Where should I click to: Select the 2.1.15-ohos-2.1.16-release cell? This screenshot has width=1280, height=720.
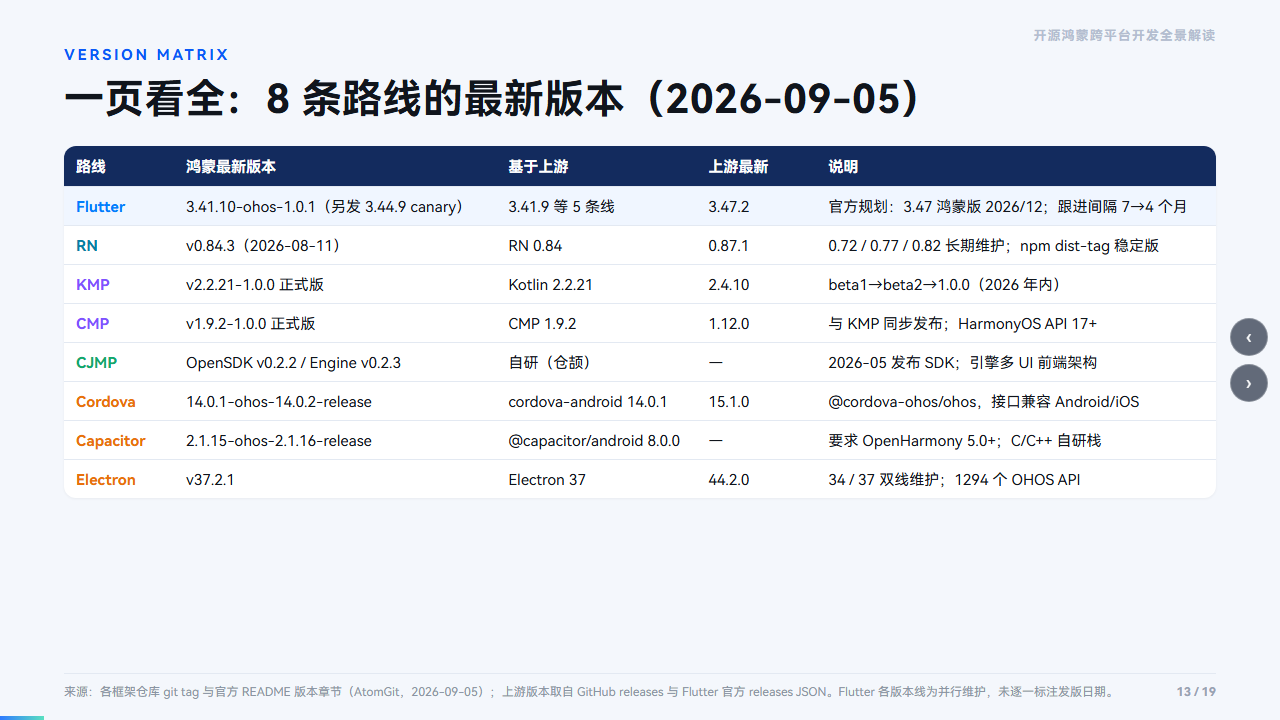pos(279,441)
